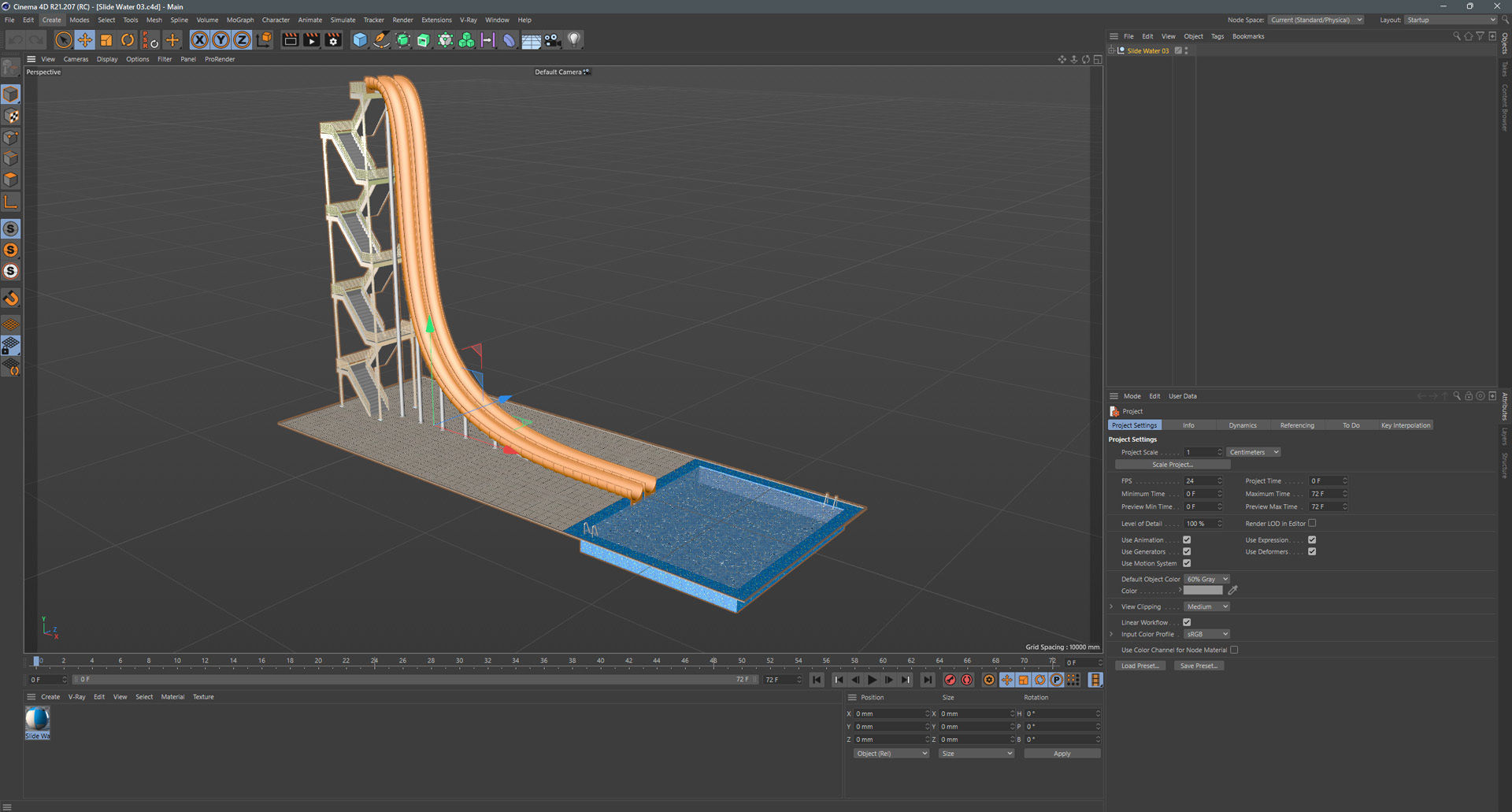Toggle Z-axis lock
The height and width of the screenshot is (812, 1512).
(243, 40)
